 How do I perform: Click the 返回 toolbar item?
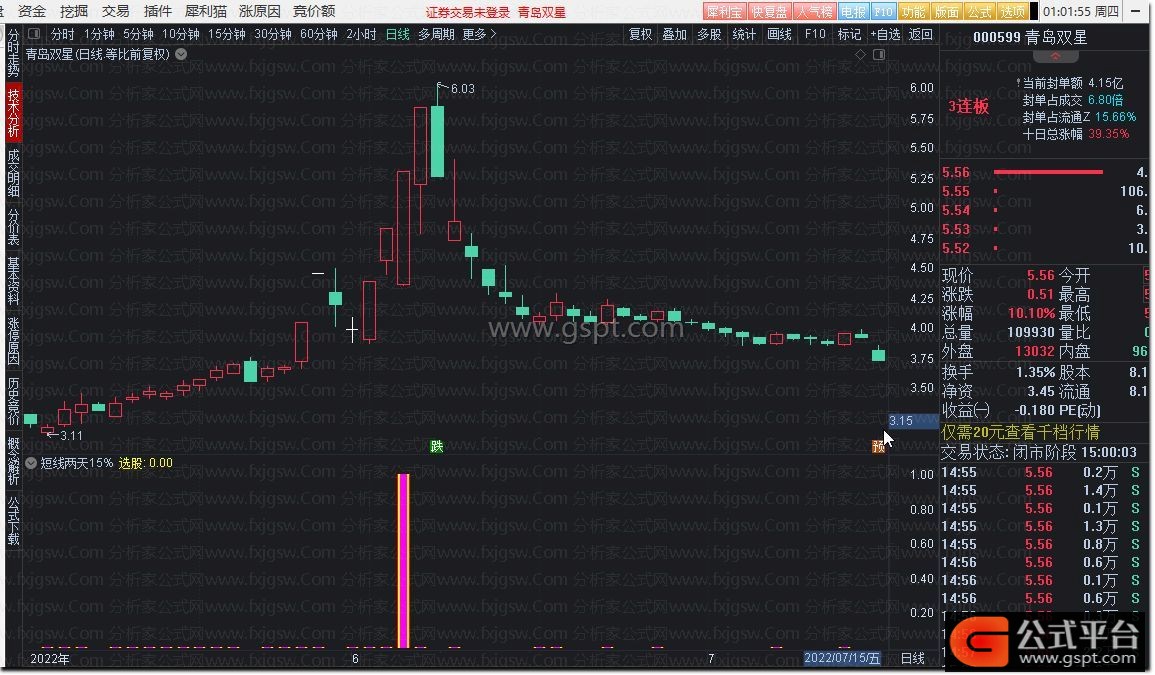click(x=921, y=34)
